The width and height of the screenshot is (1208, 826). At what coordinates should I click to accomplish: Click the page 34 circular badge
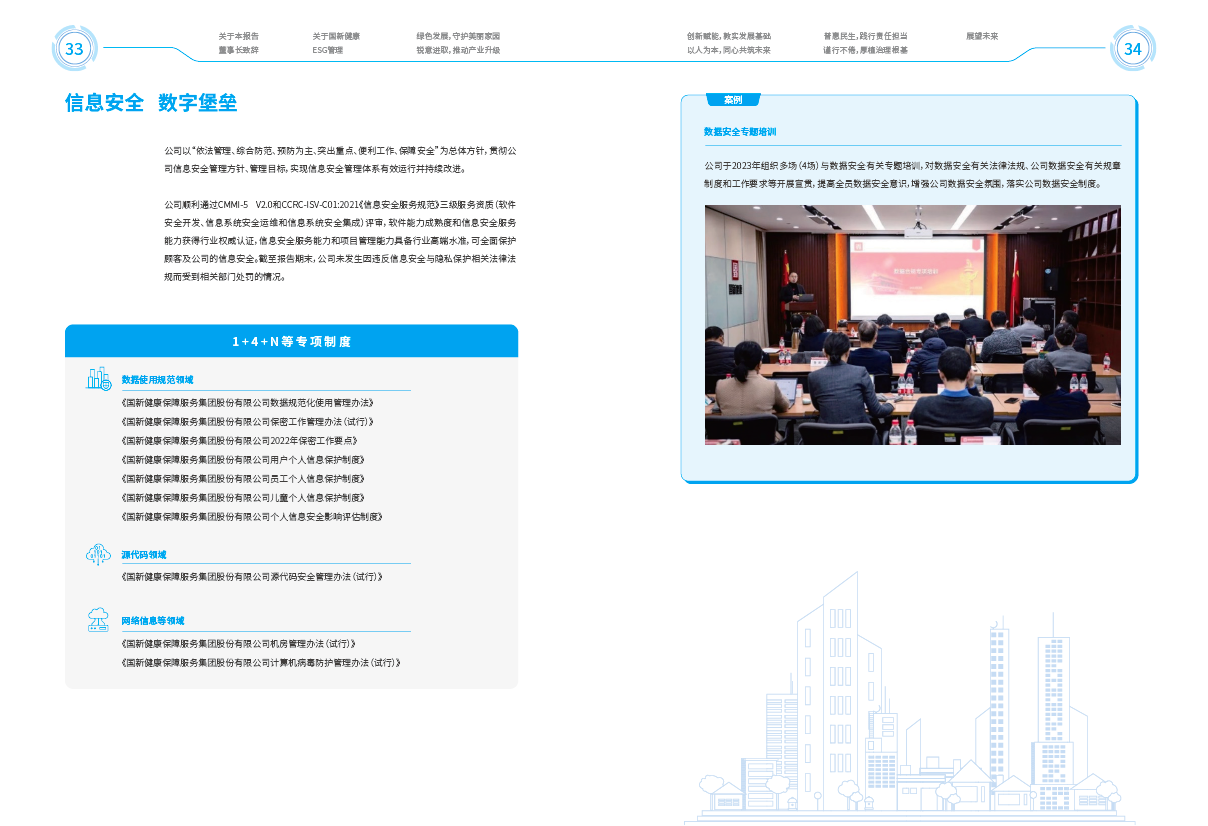[x=1132, y=49]
